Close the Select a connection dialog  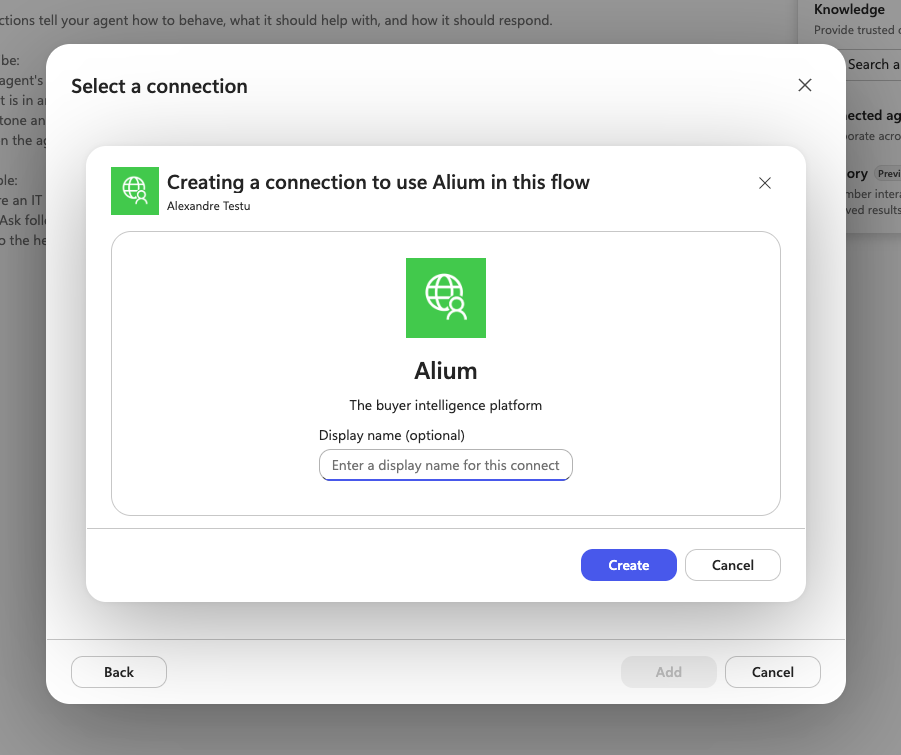pyautogui.click(x=804, y=85)
